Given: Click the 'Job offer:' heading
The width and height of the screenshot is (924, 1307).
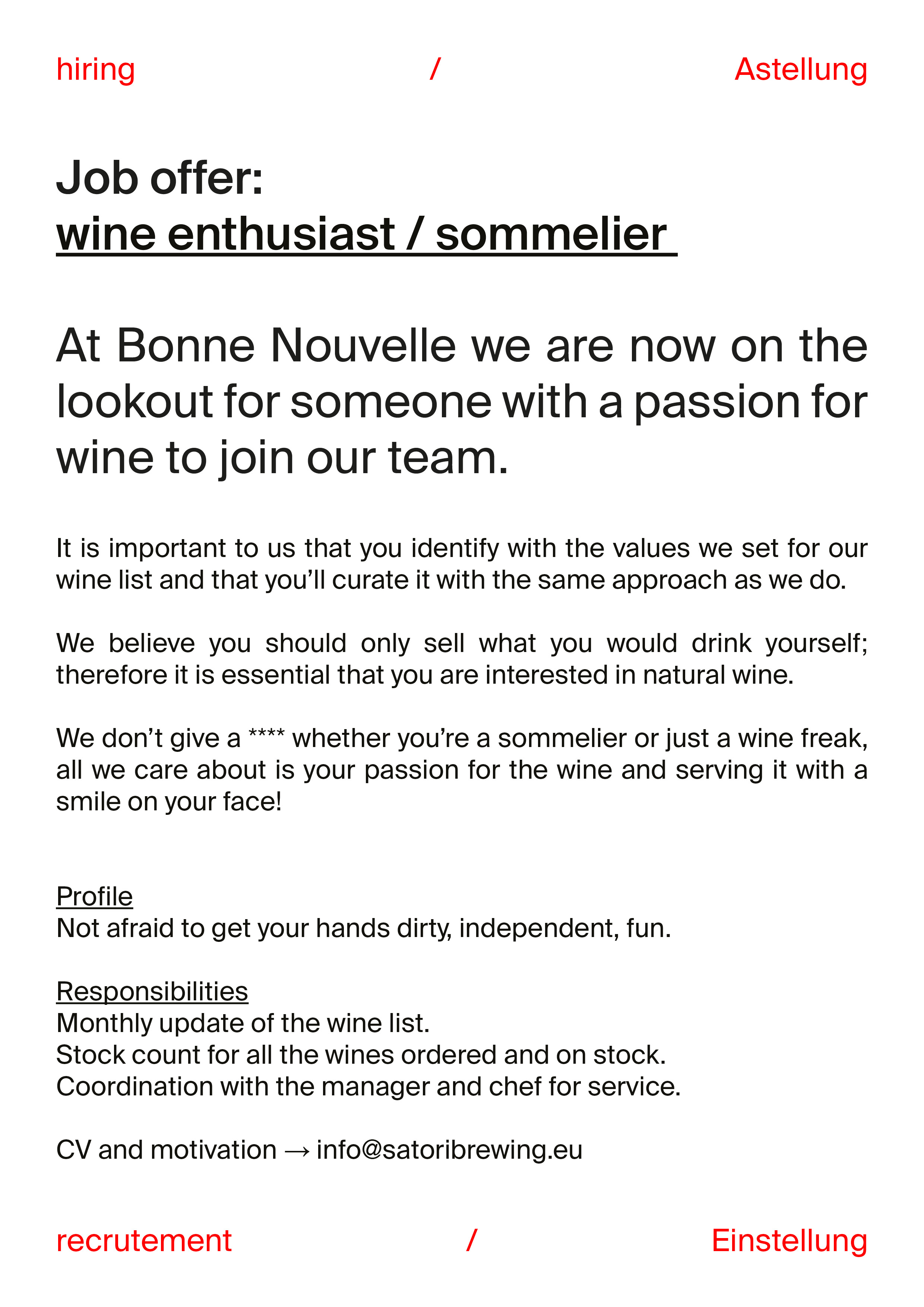Looking at the screenshot, I should click(x=159, y=178).
